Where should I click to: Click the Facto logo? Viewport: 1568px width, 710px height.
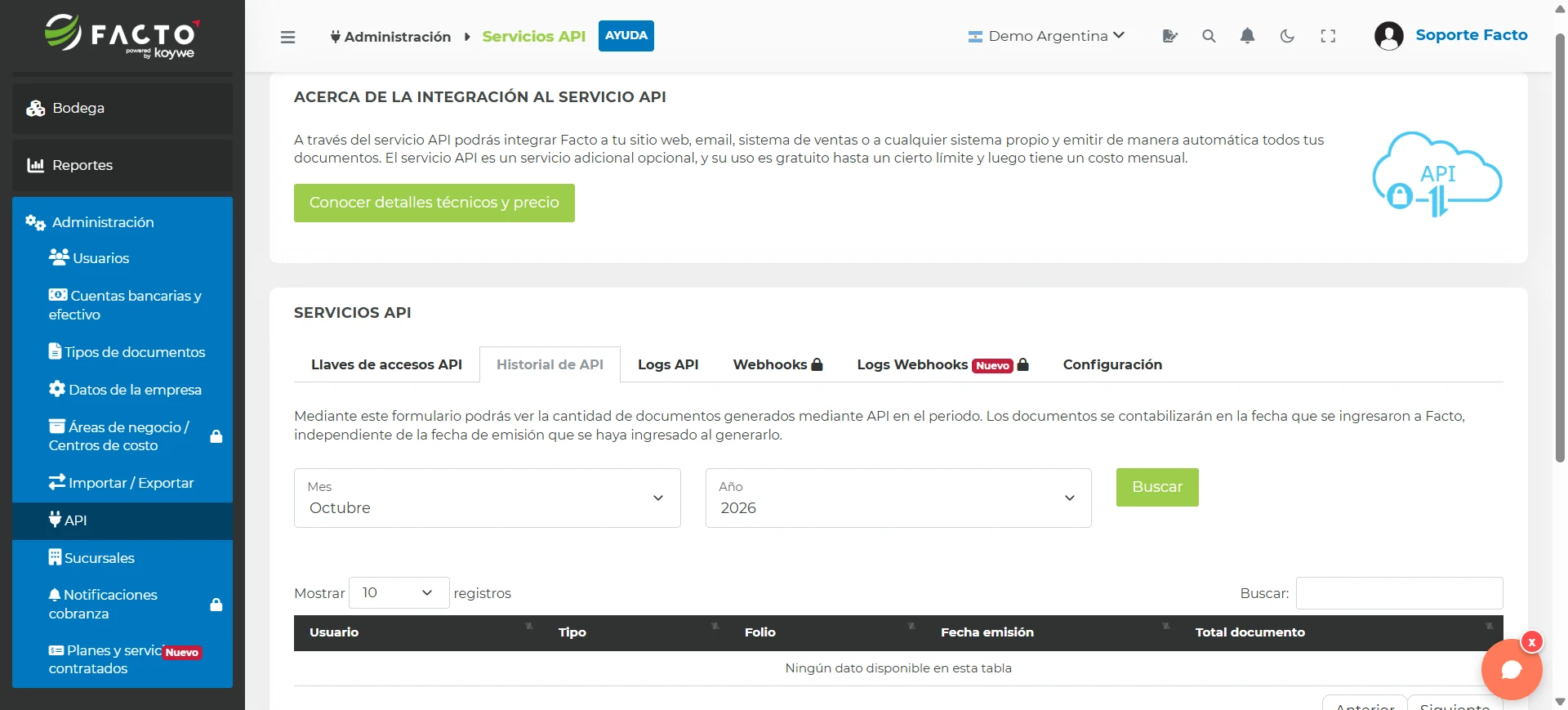tap(122, 37)
